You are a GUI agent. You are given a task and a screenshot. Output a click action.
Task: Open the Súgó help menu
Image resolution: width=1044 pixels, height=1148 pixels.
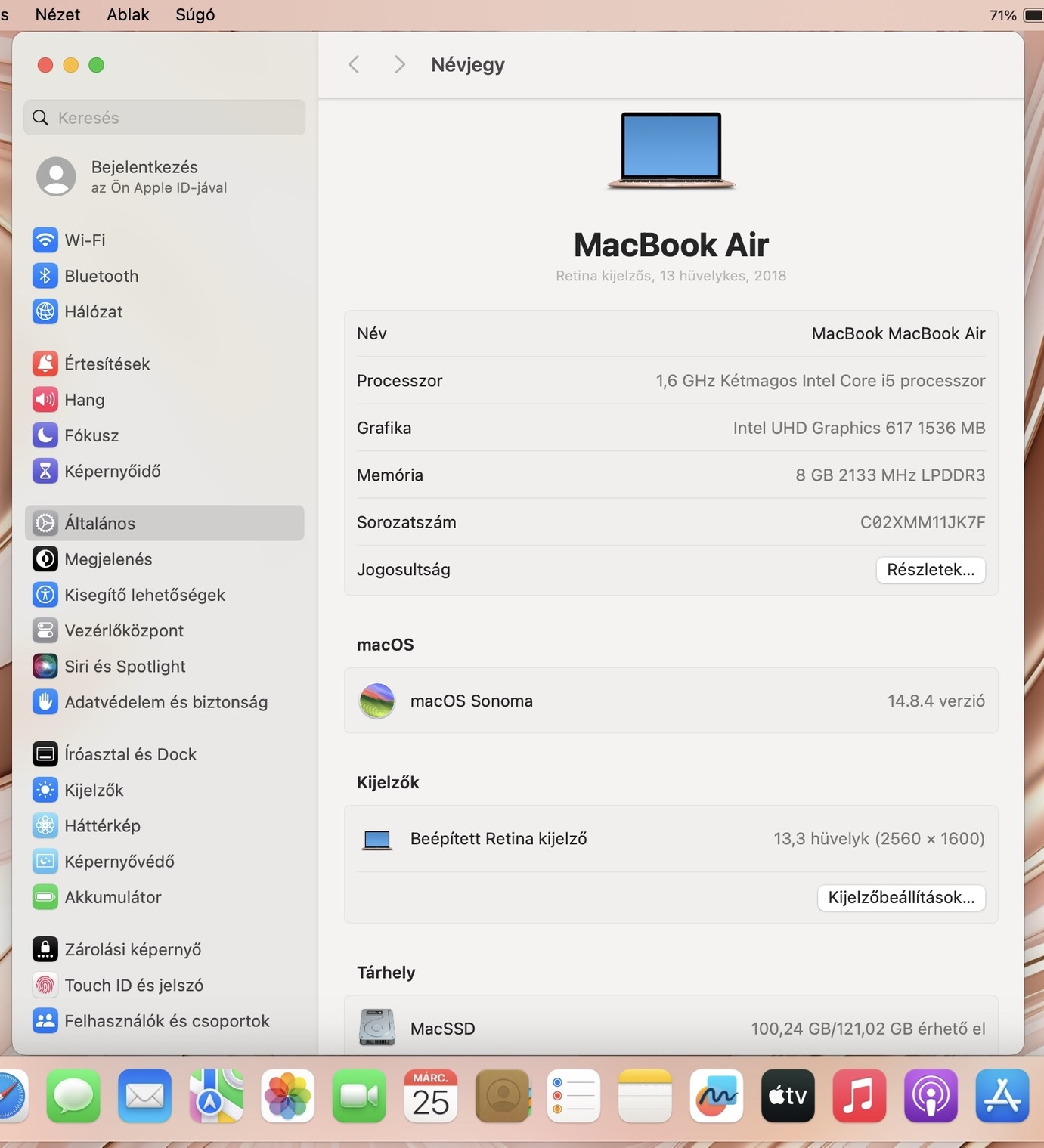(195, 14)
